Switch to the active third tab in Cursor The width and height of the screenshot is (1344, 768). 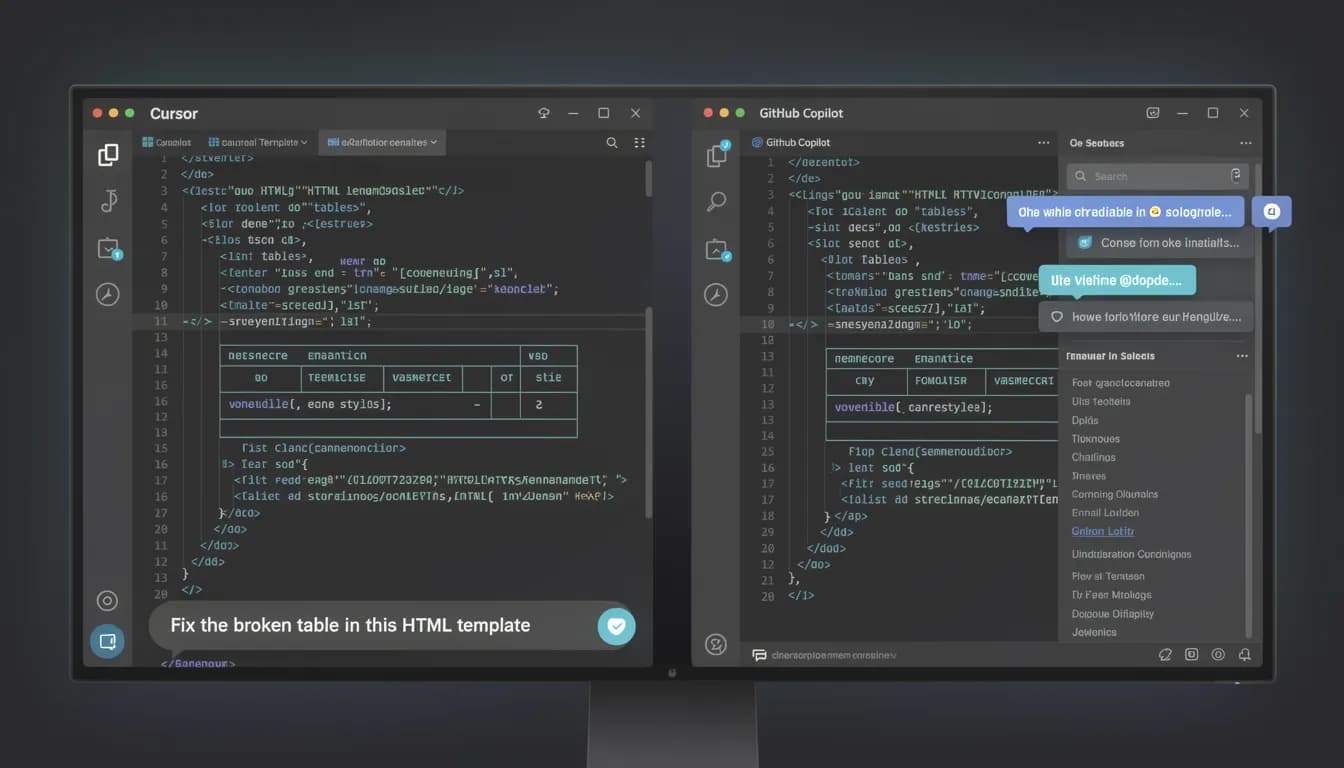(383, 143)
